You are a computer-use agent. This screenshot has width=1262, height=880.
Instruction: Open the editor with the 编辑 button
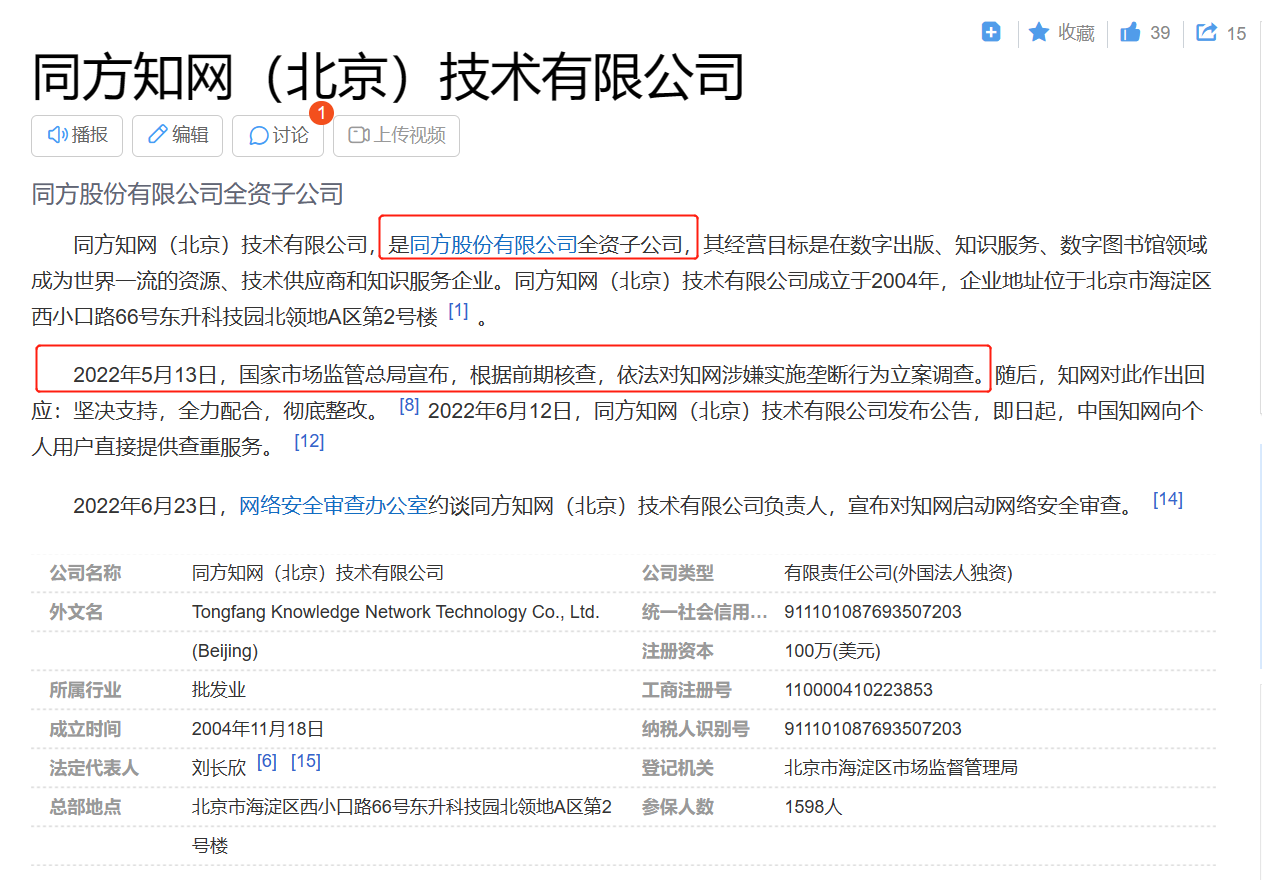click(x=177, y=135)
